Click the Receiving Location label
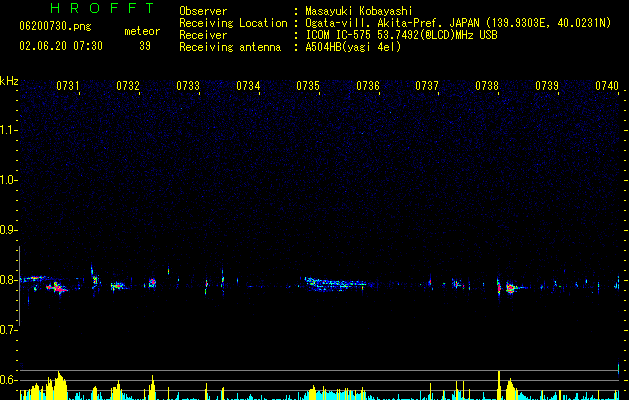This screenshot has width=629, height=400. [x=233, y=23]
